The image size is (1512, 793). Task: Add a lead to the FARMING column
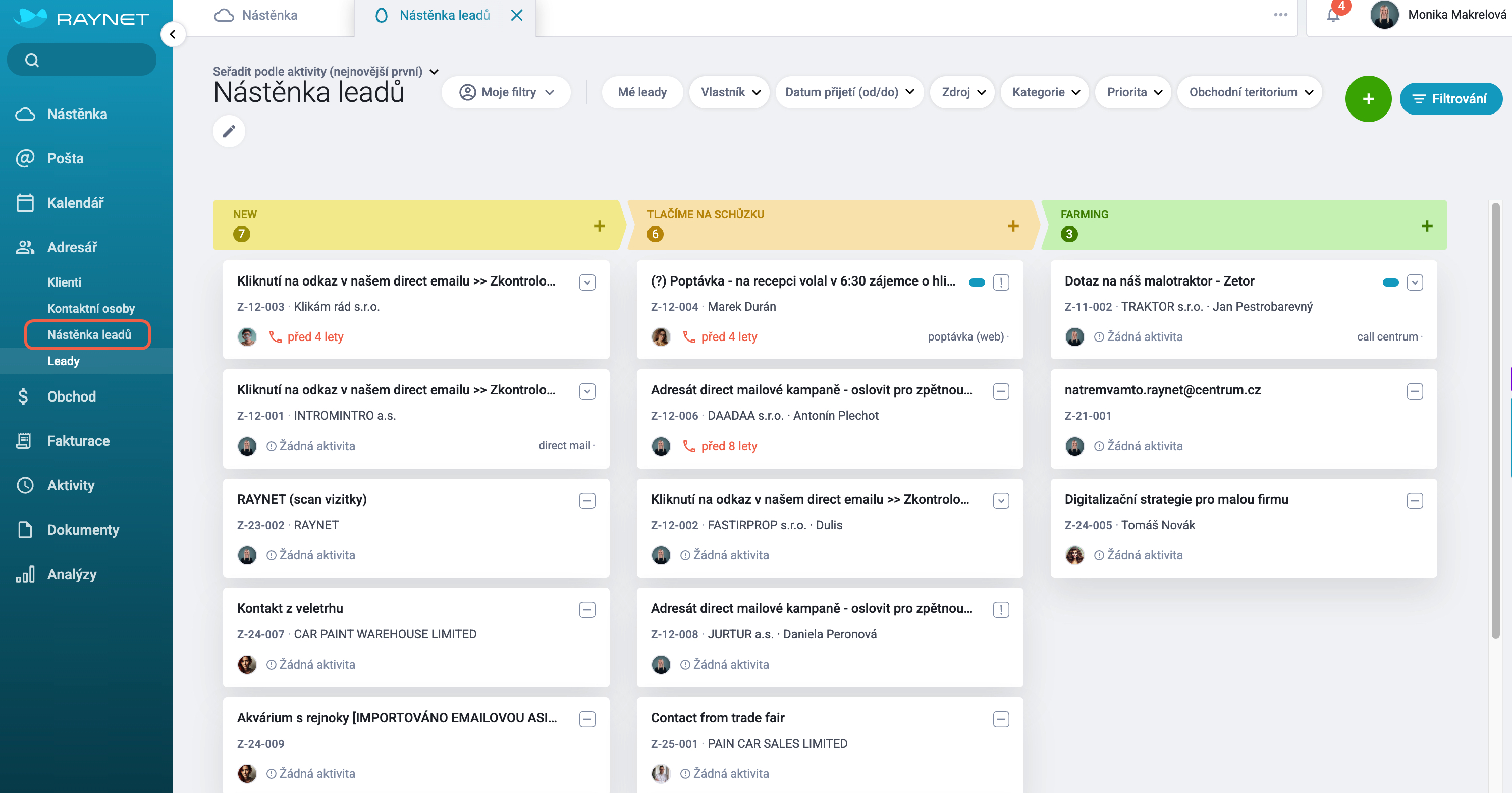1427,226
